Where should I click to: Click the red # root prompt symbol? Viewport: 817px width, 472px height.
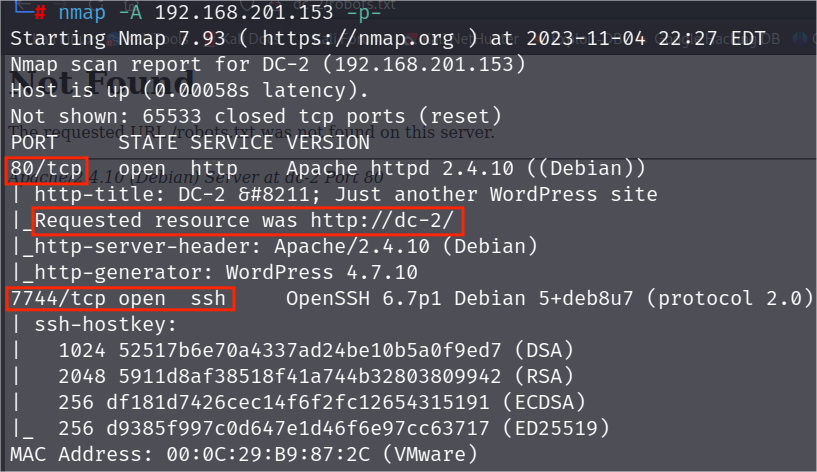coord(40,12)
